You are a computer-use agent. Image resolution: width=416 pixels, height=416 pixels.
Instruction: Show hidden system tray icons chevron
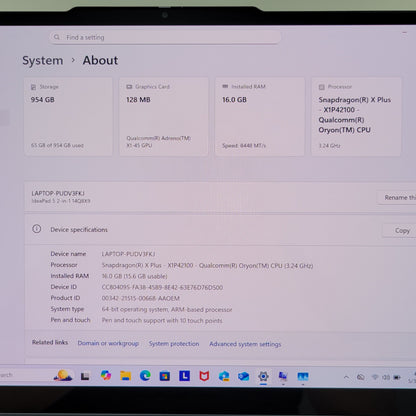pyautogui.click(x=346, y=377)
